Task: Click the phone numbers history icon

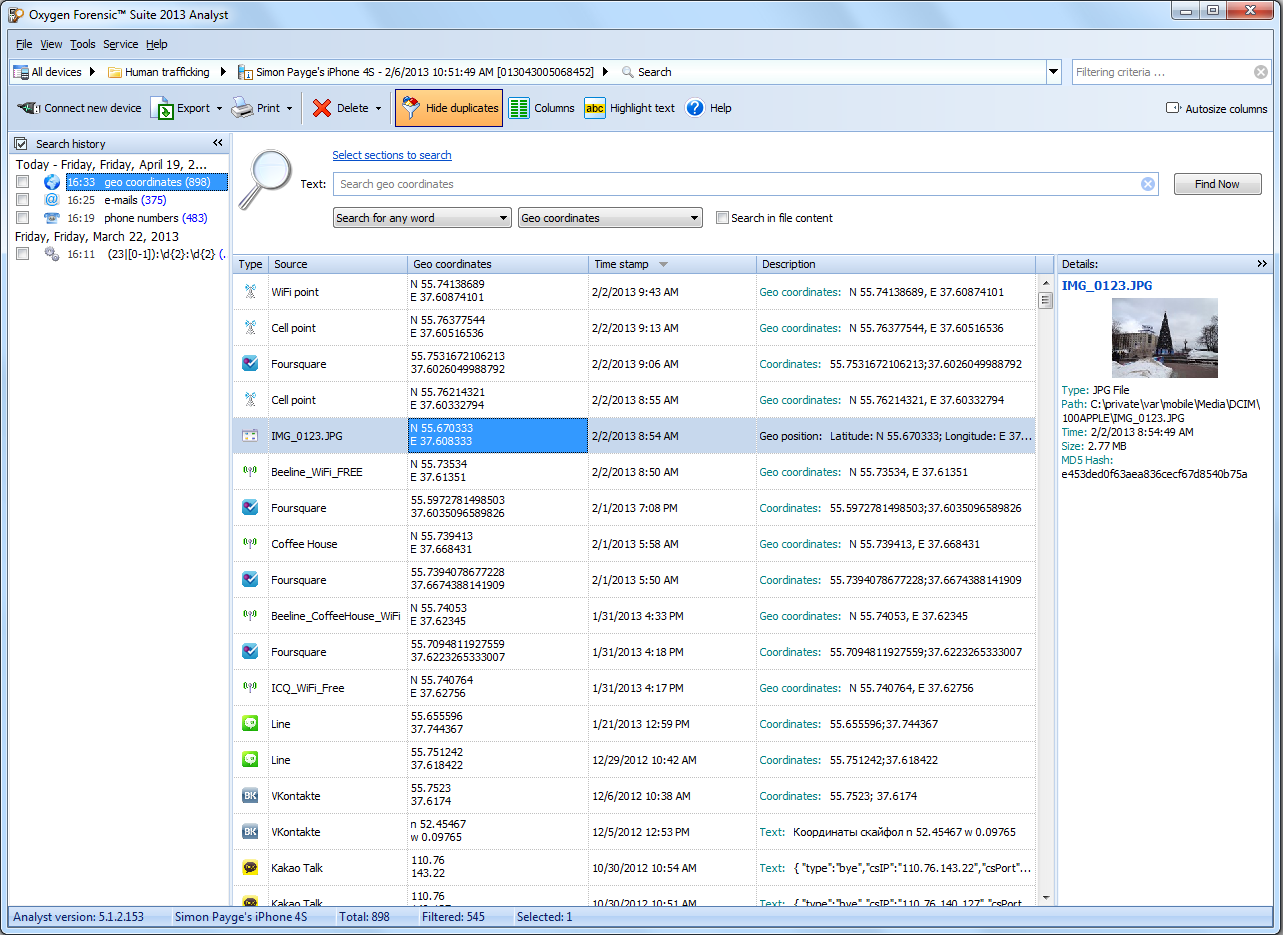Action: coord(52,218)
